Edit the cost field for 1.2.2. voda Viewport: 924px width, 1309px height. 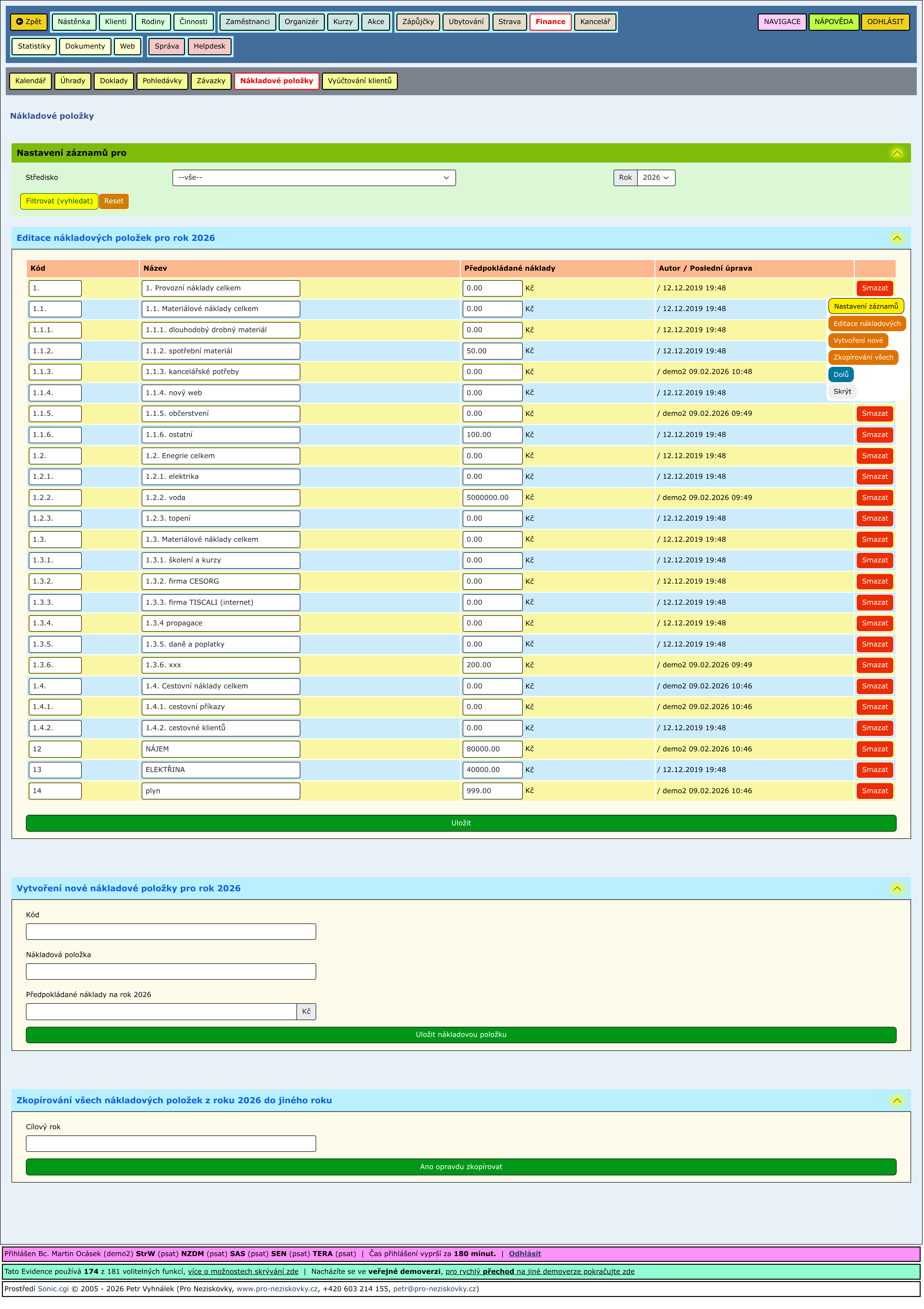point(492,498)
